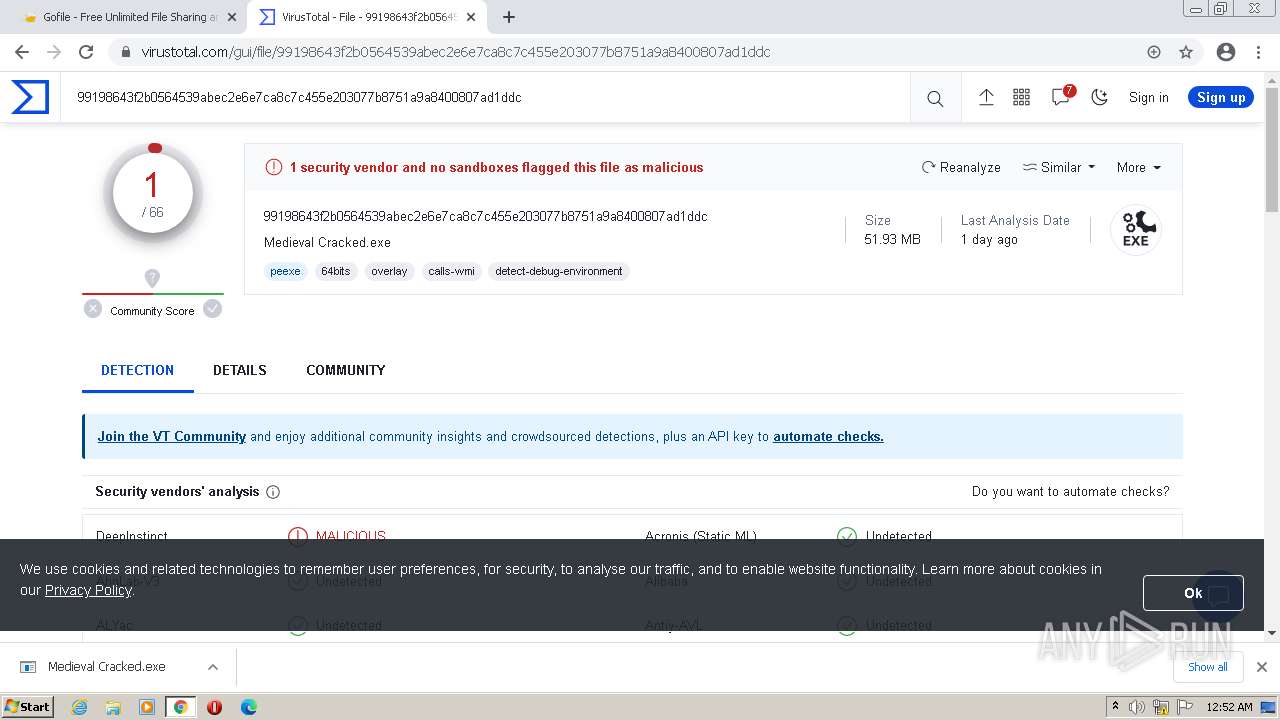Click the hash search input field
This screenshot has height=720, width=1280.
pos(485,97)
